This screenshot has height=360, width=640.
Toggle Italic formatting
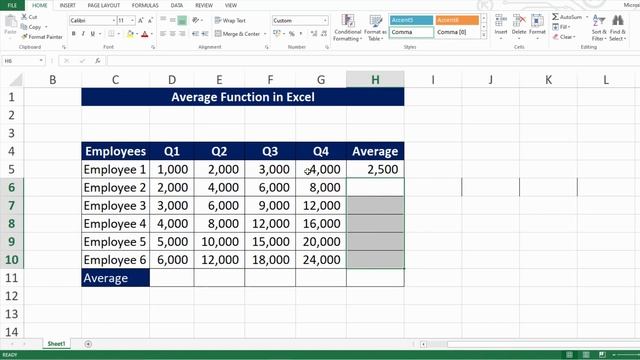pyautogui.click(x=83, y=34)
